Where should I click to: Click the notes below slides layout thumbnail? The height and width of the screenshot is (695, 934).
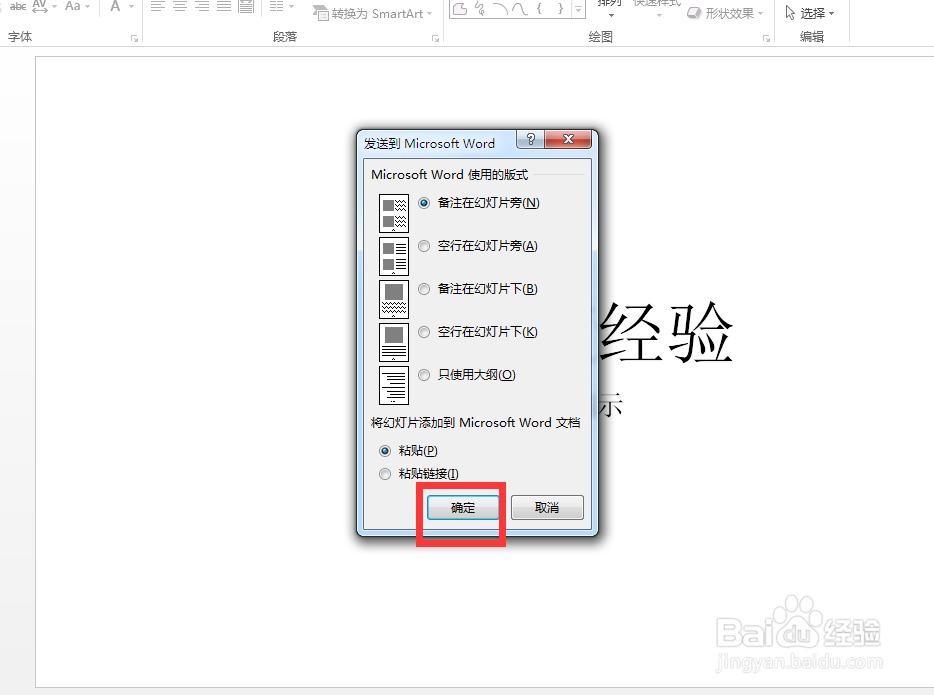coord(394,299)
